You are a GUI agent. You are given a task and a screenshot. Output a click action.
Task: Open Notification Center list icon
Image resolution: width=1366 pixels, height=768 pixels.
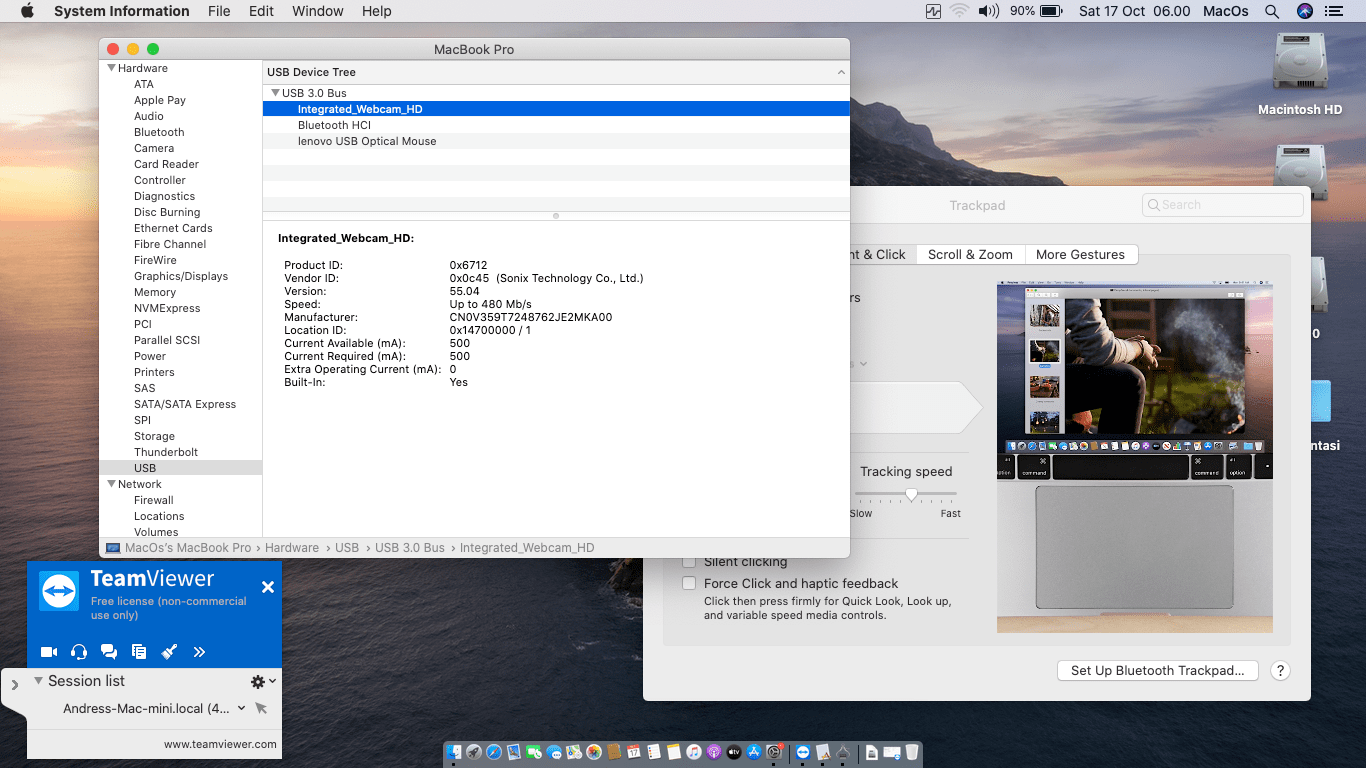tap(1332, 11)
